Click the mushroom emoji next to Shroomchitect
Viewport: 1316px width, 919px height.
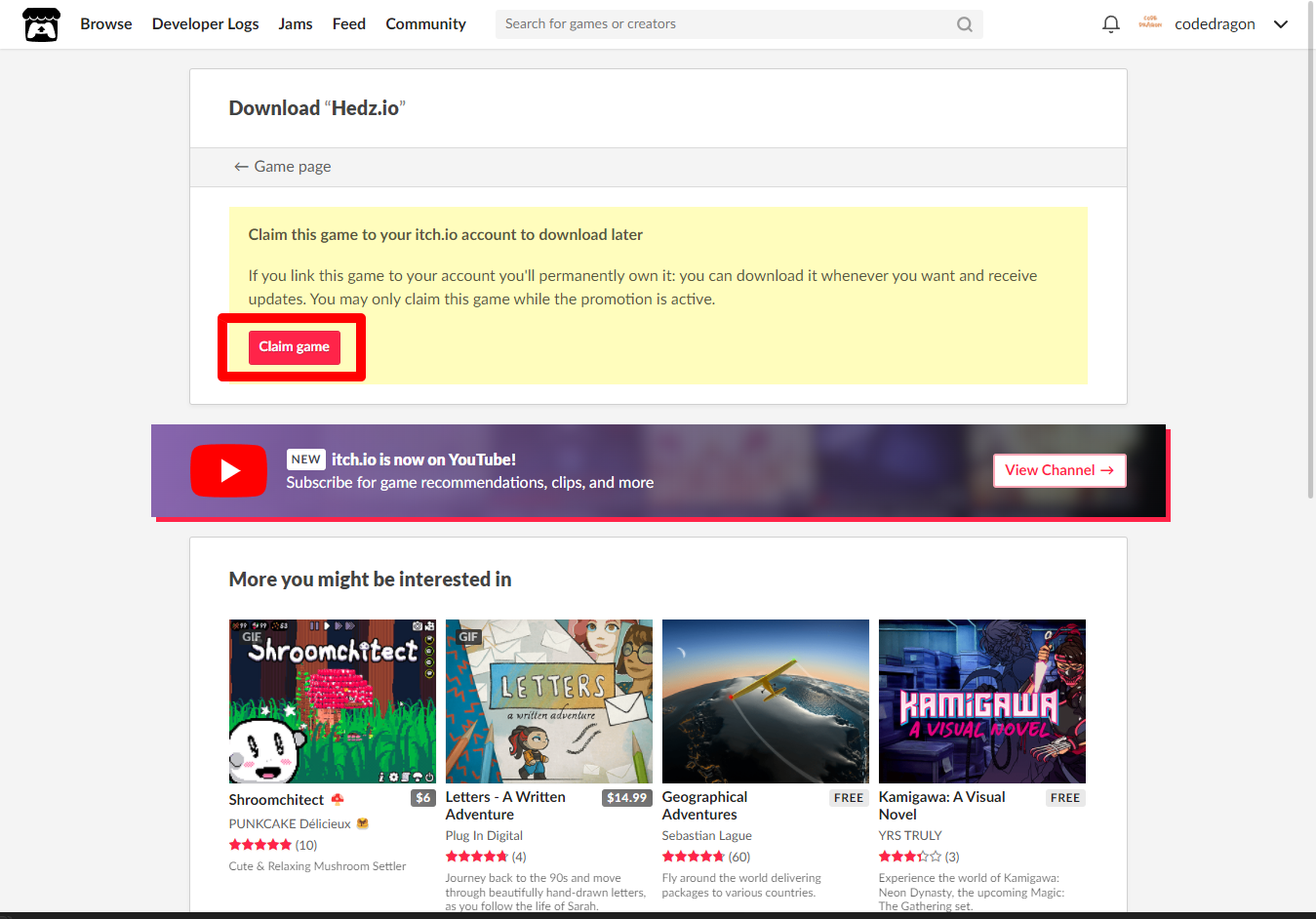click(x=338, y=799)
